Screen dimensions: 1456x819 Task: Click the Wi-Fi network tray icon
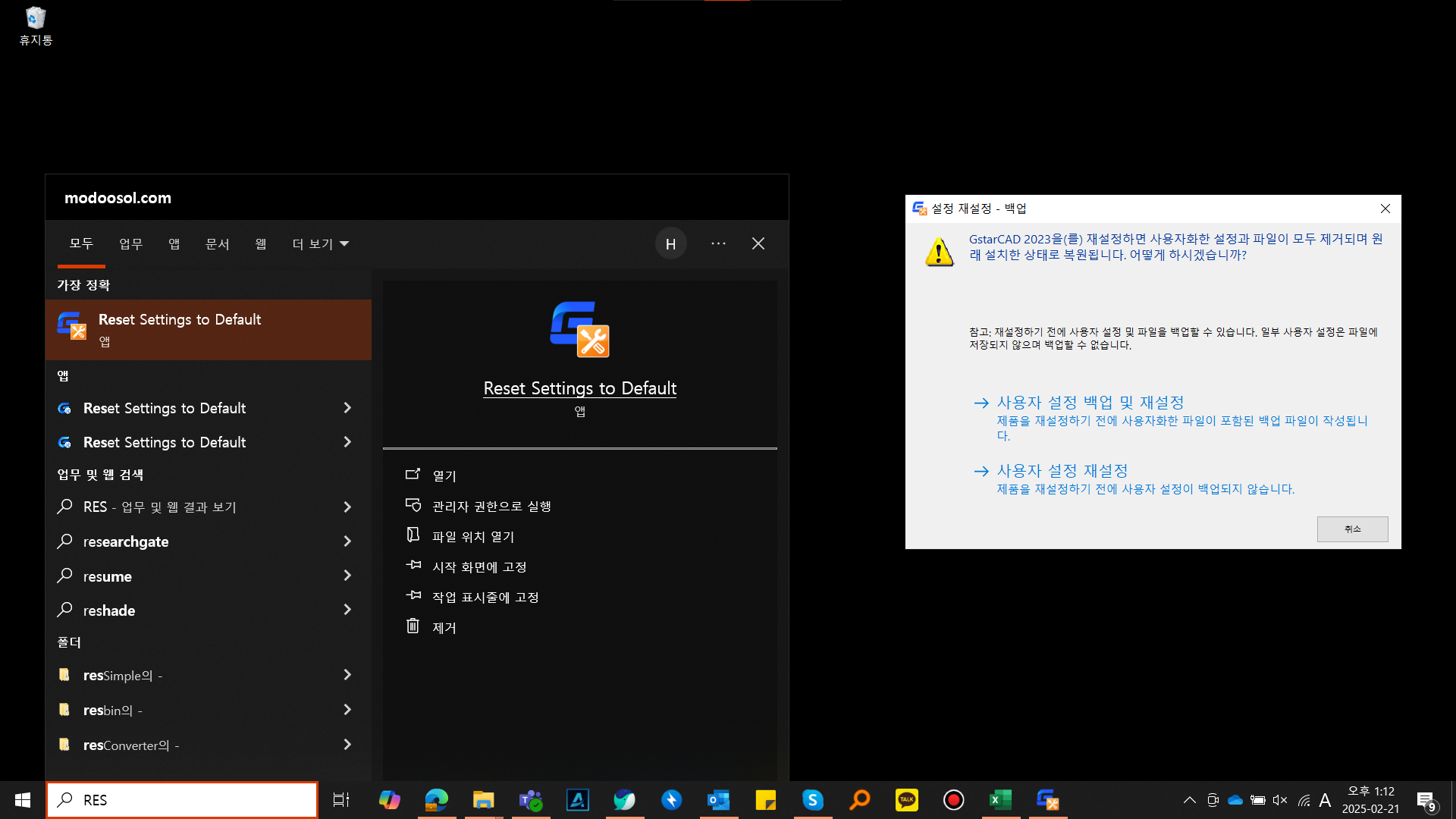1304,800
